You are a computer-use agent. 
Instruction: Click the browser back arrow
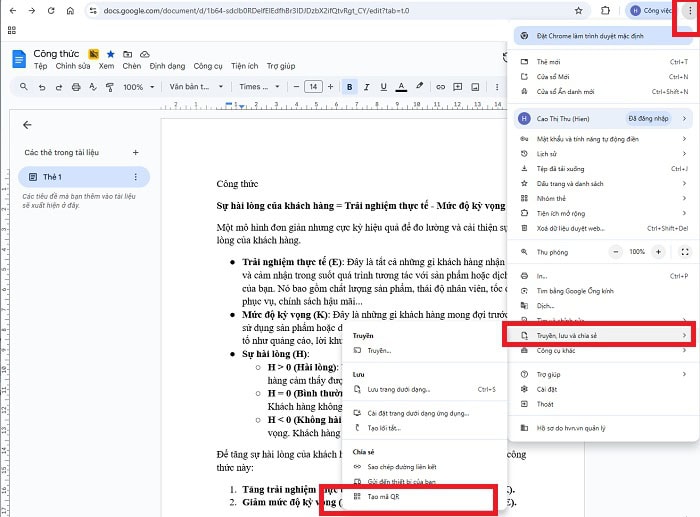(13, 11)
